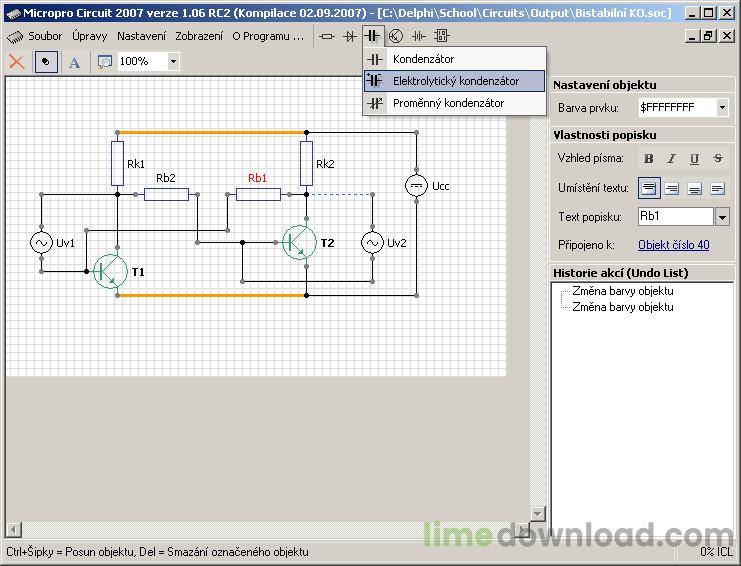This screenshot has width=741, height=566.
Task: Toggle underline font style for label
Action: (x=694, y=158)
